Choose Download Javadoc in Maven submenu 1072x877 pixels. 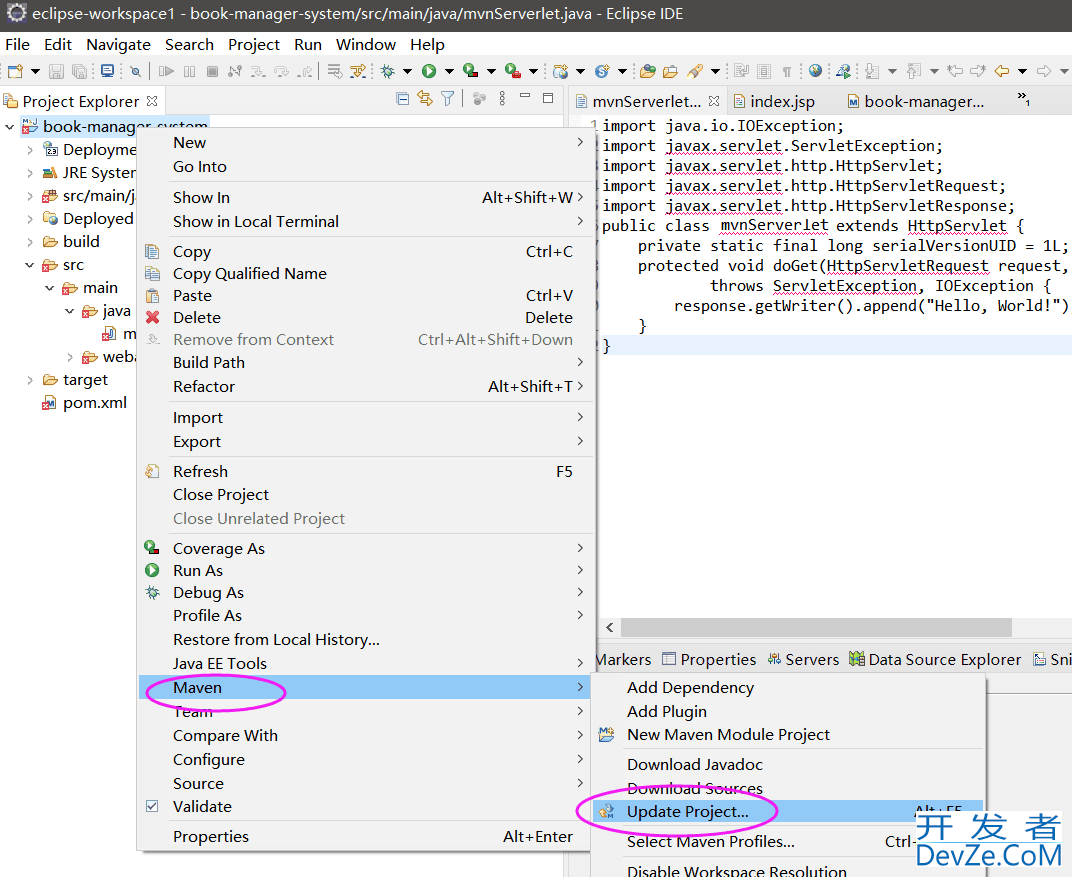tap(788, 765)
